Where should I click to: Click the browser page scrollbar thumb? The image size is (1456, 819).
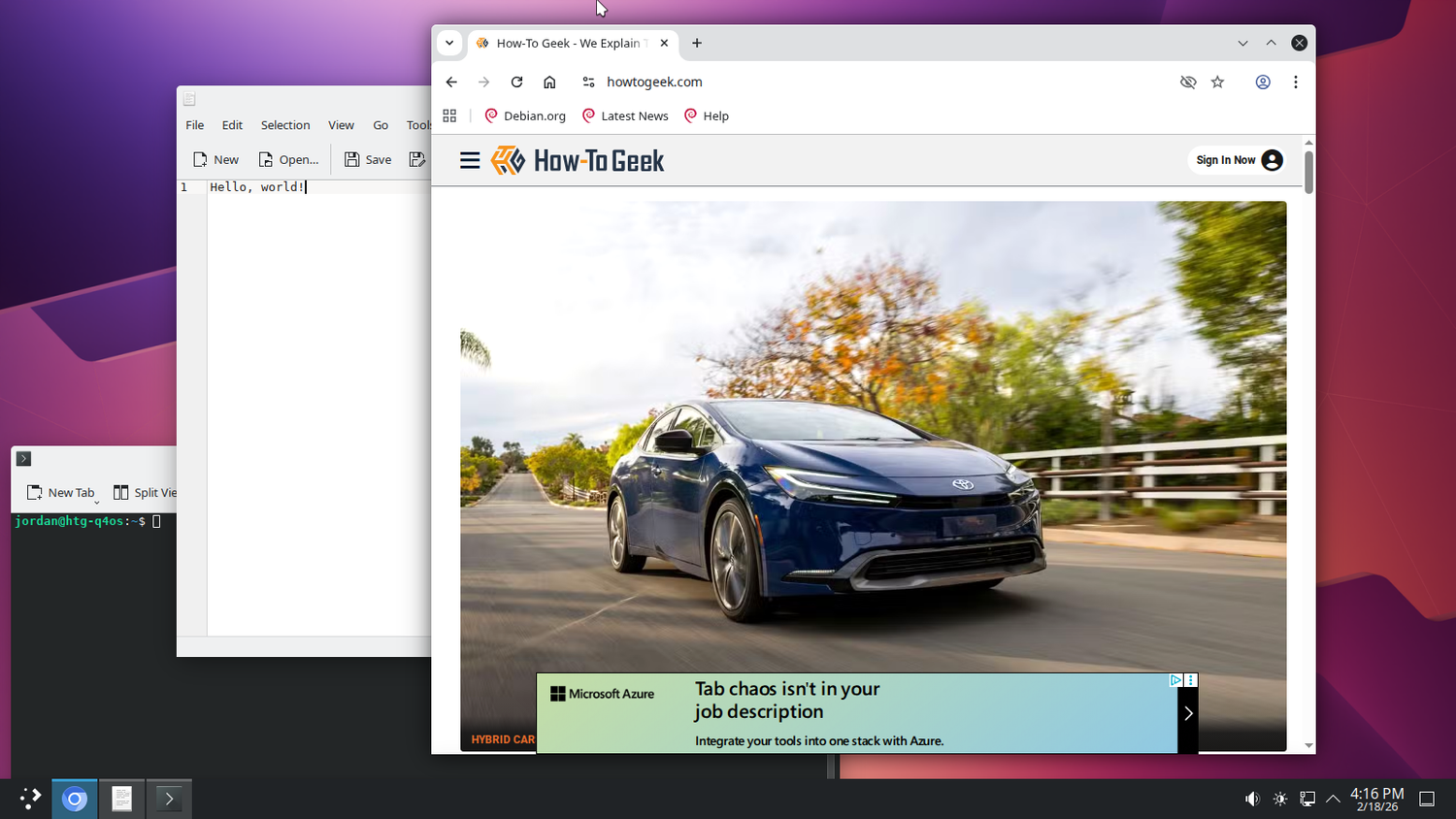[1308, 172]
